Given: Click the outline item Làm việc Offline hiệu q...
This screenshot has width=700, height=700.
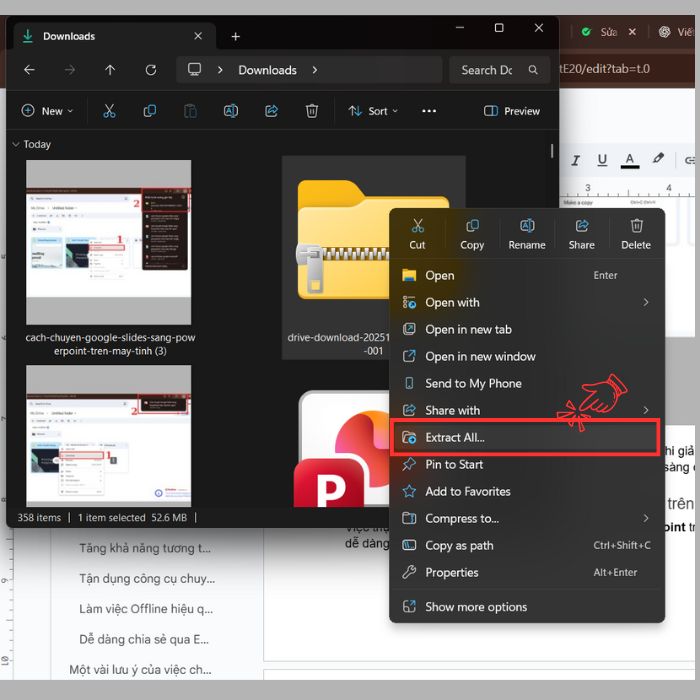Looking at the screenshot, I should click(x=146, y=608).
